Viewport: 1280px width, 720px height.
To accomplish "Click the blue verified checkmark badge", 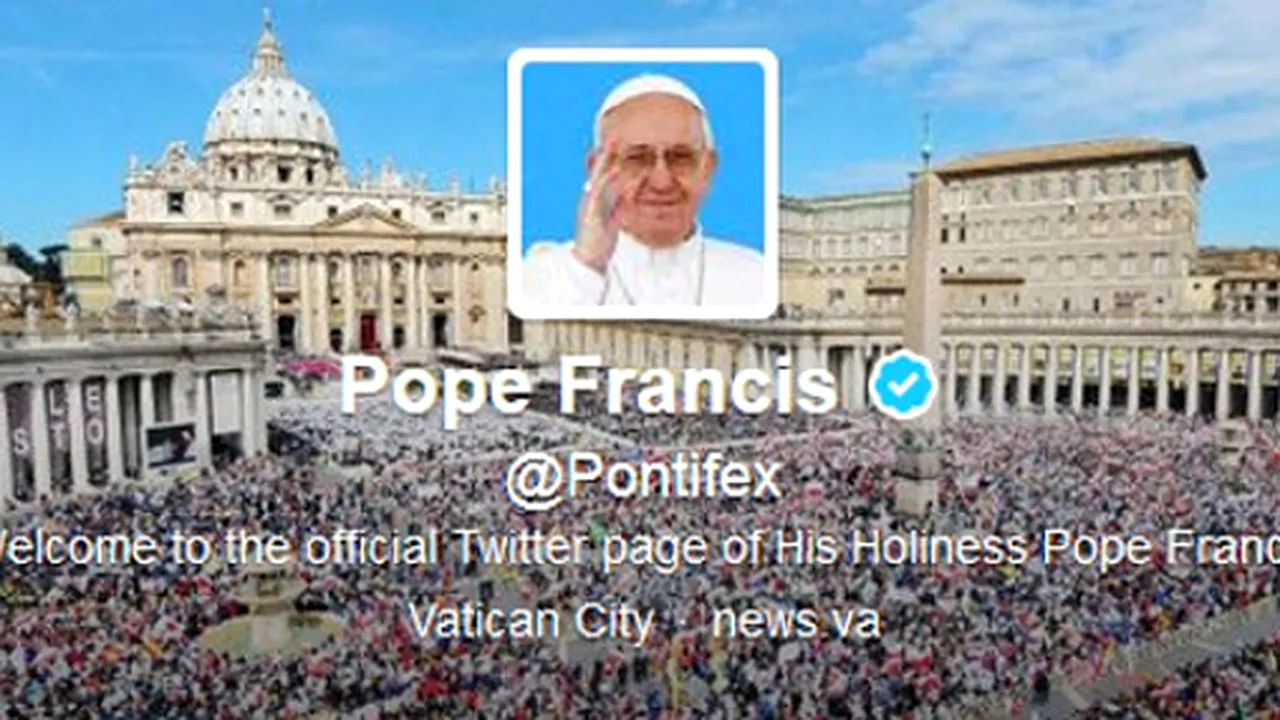I will click(903, 385).
